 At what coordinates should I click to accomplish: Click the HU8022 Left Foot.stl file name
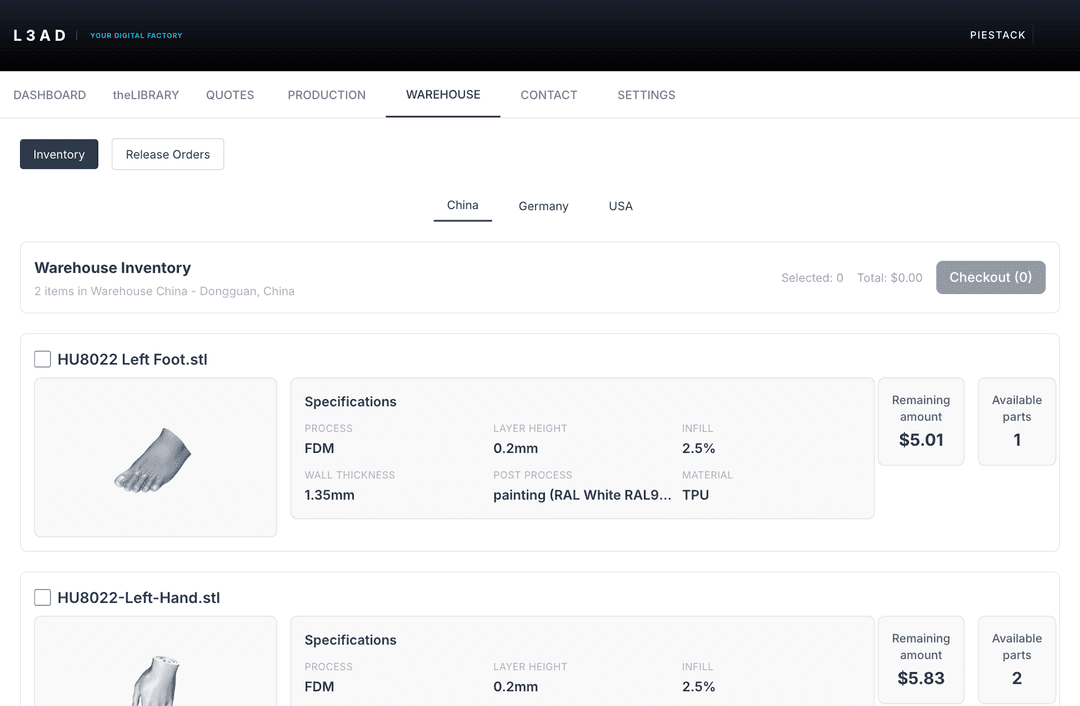click(x=133, y=359)
